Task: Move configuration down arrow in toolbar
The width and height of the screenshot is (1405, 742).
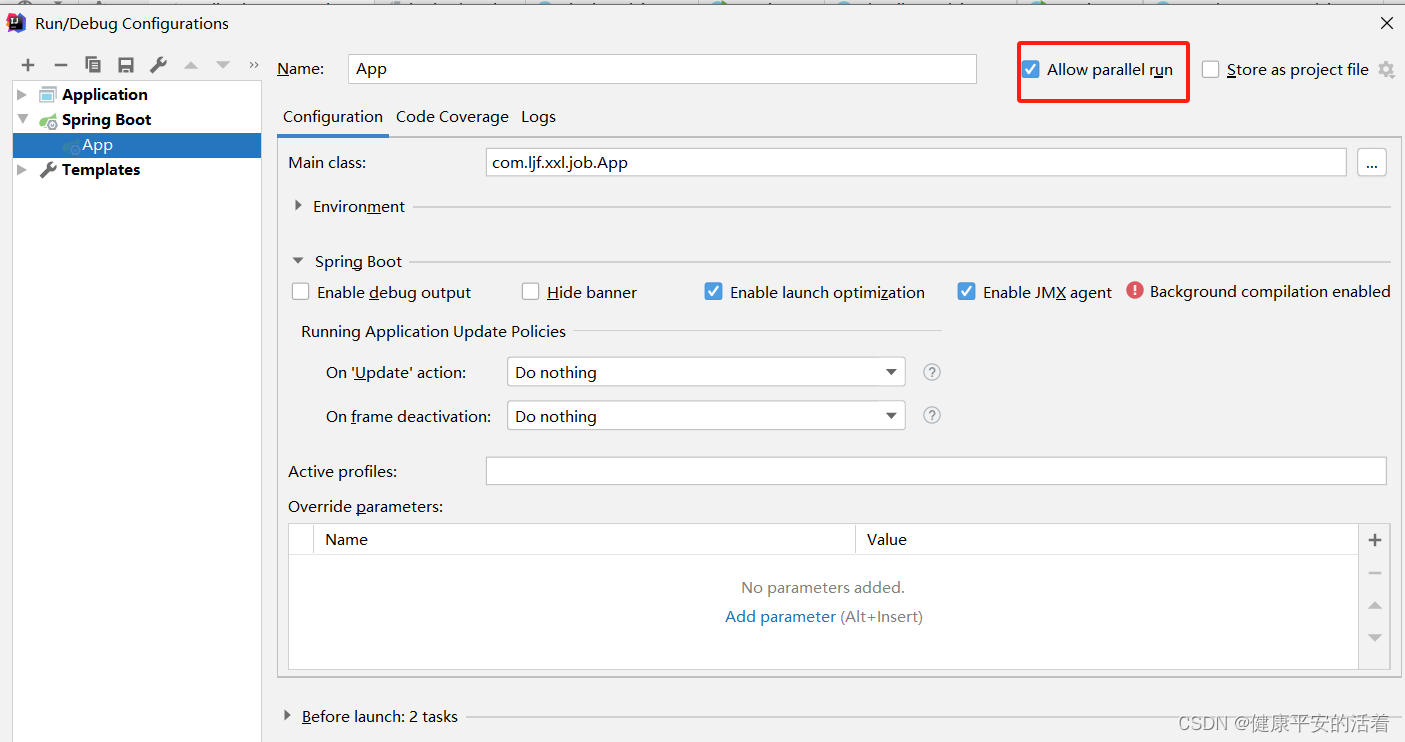Action: 223,65
